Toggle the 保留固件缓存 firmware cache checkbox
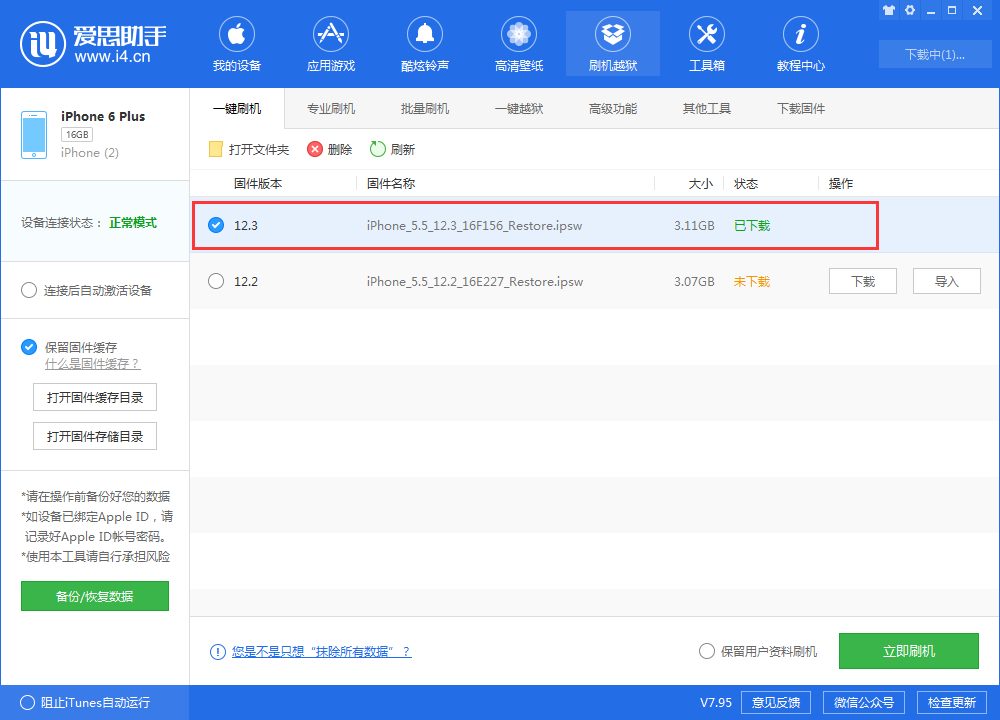1000x720 pixels. pos(28,347)
